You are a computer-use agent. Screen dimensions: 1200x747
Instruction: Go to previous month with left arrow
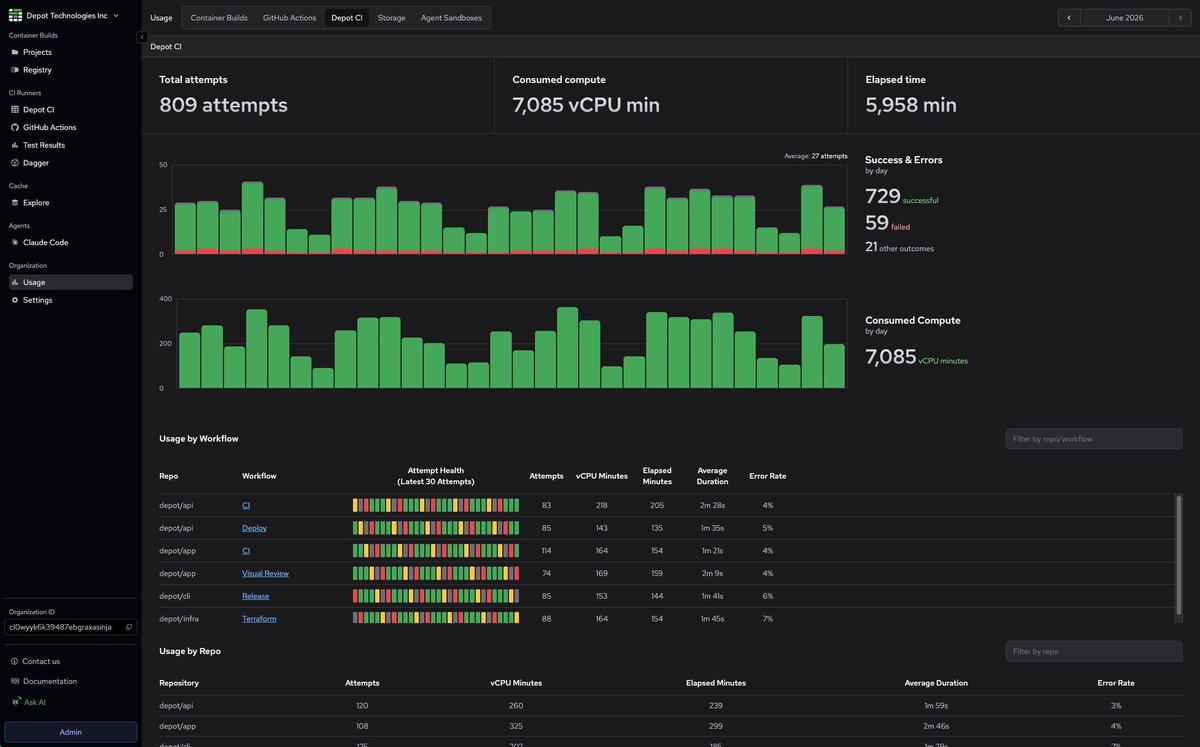(x=1069, y=18)
